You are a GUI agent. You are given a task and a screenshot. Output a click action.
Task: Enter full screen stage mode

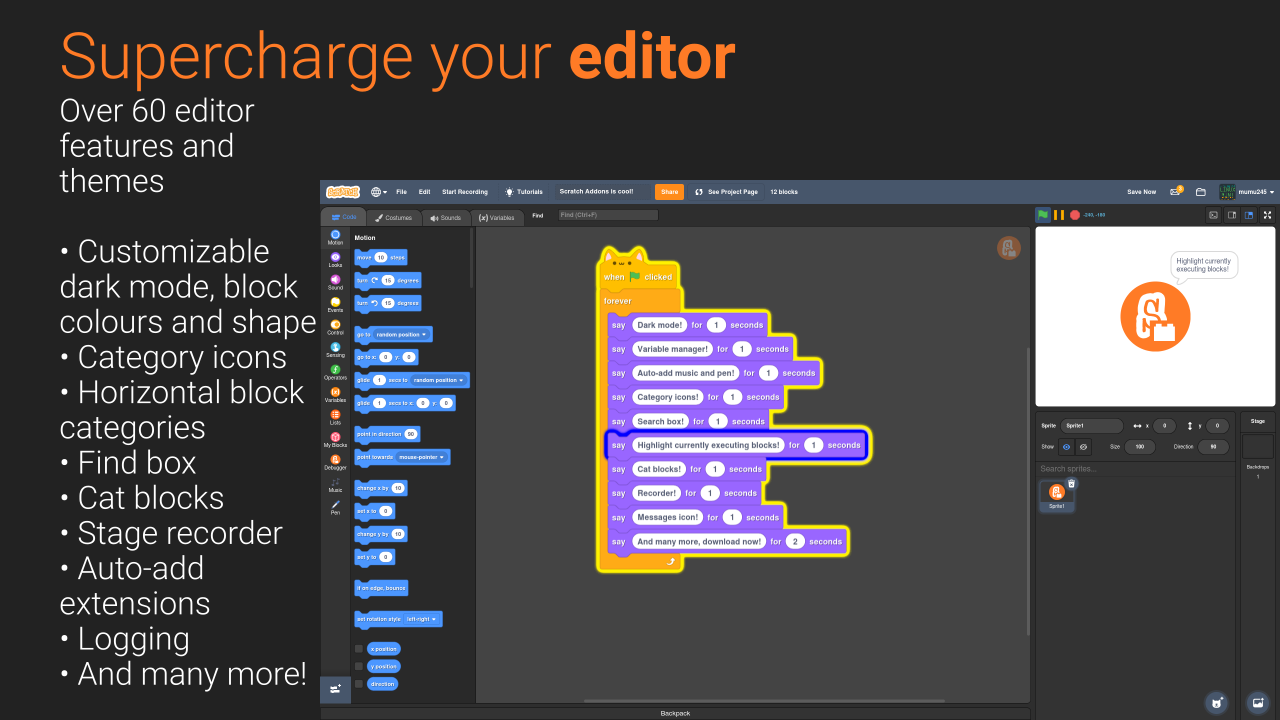(x=1268, y=215)
